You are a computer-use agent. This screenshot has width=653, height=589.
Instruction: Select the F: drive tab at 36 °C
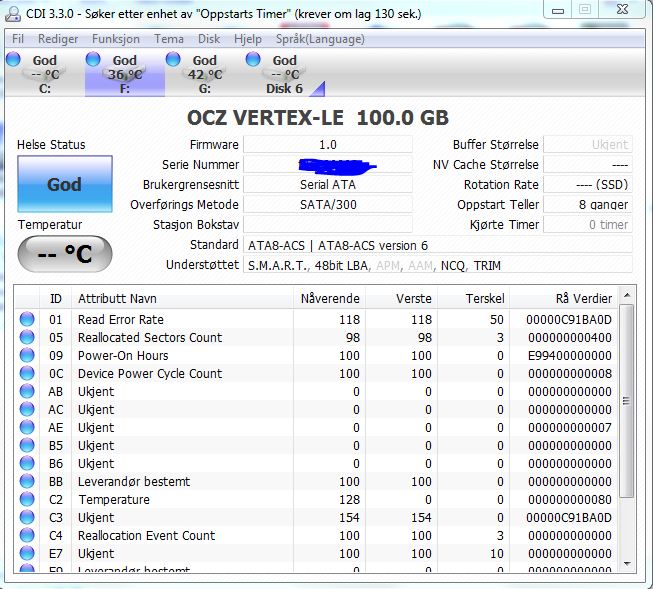pyautogui.click(x=125, y=74)
